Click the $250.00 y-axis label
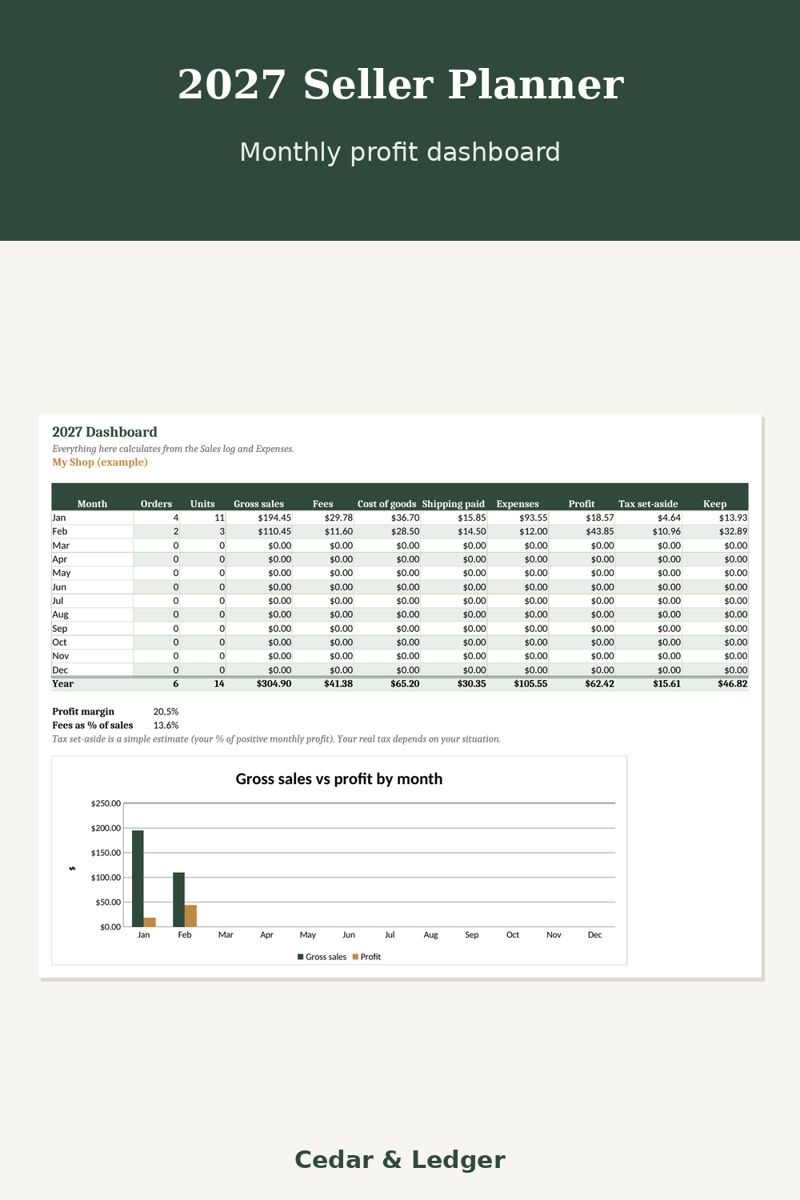Screen dimensions: 800x1200 [105, 803]
